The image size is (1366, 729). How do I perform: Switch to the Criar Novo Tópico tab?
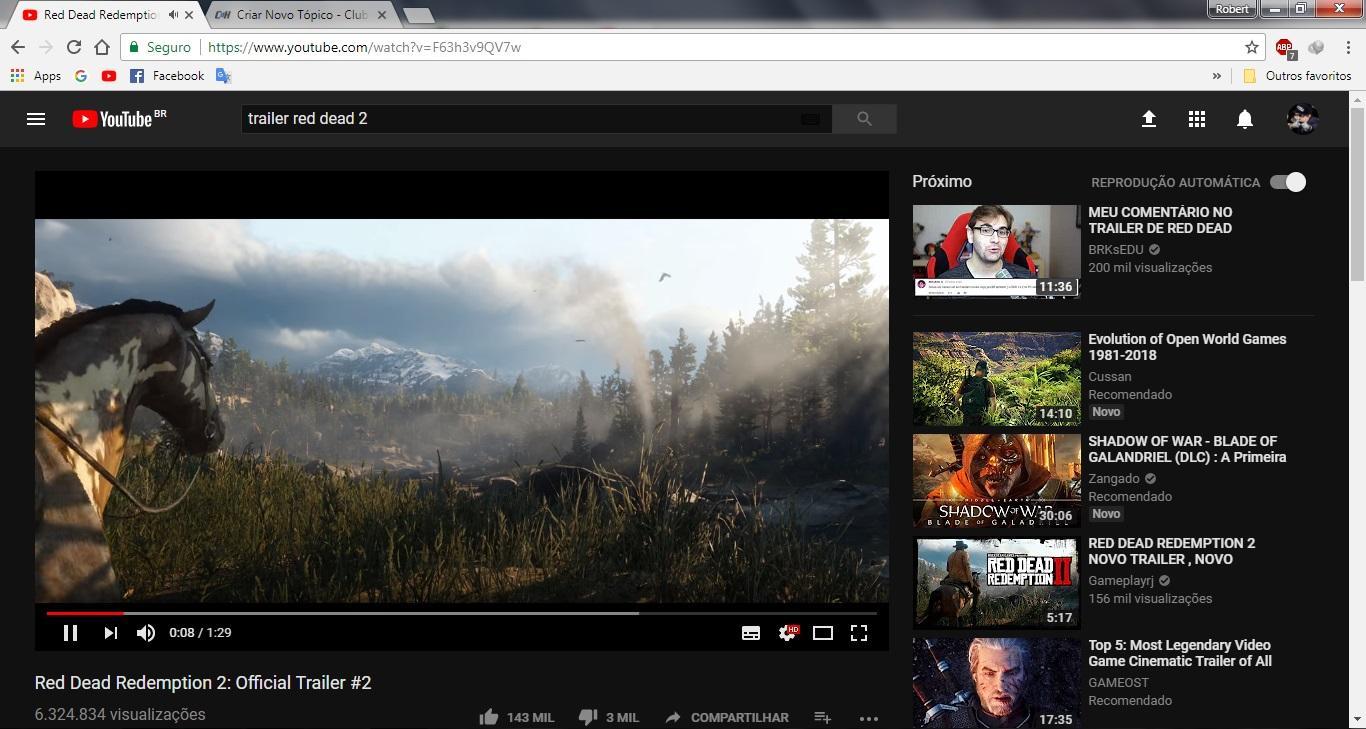pyautogui.click(x=301, y=15)
